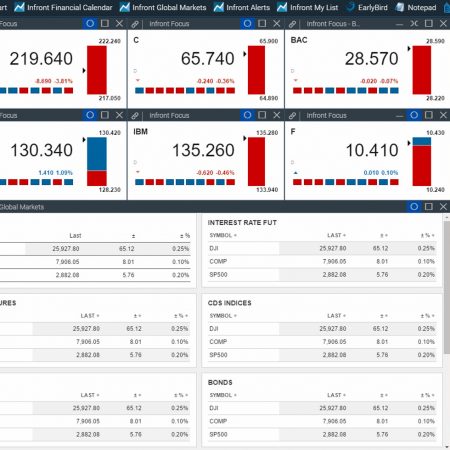Click BAC last price 28.570
450x450 pixels.
pyautogui.click(x=371, y=59)
